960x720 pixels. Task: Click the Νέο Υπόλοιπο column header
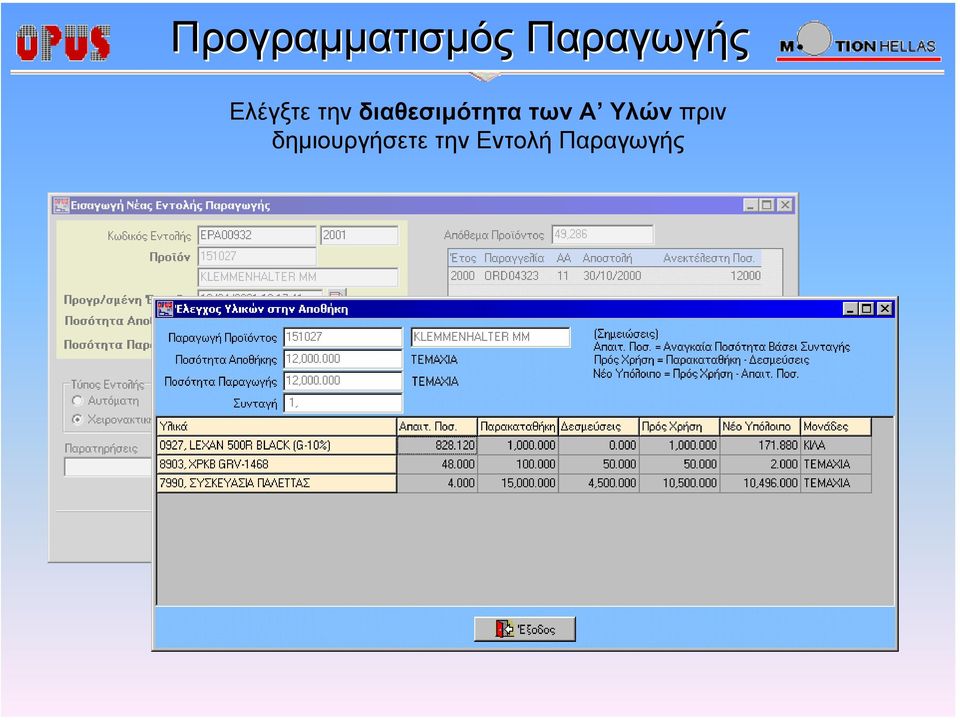(759, 426)
